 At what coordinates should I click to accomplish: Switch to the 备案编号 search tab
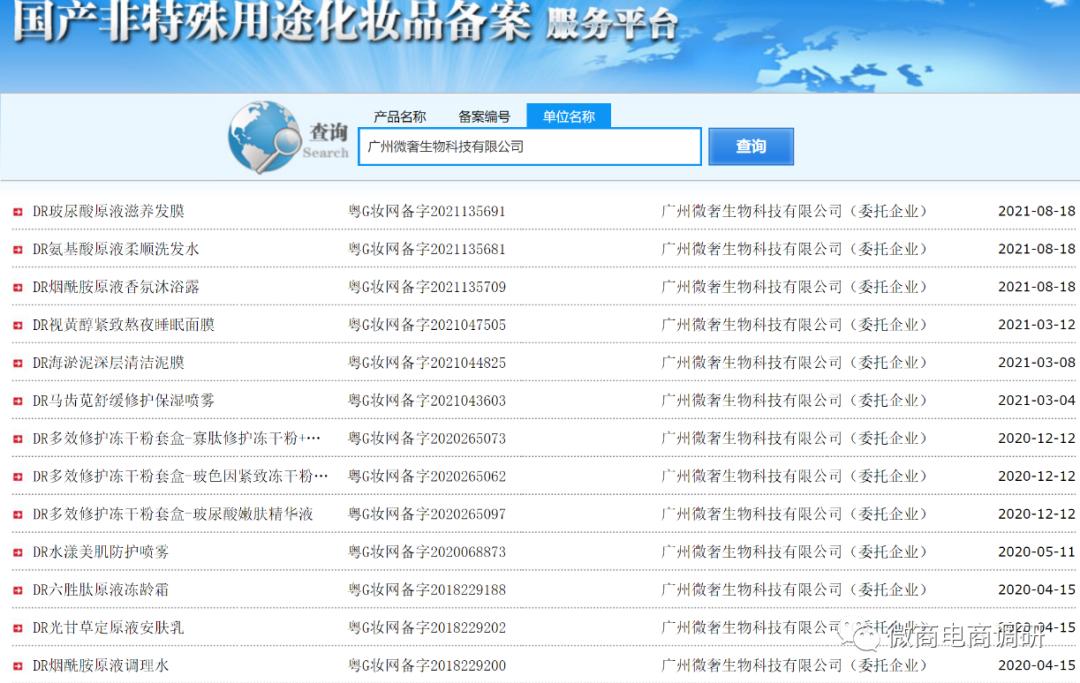(x=484, y=116)
